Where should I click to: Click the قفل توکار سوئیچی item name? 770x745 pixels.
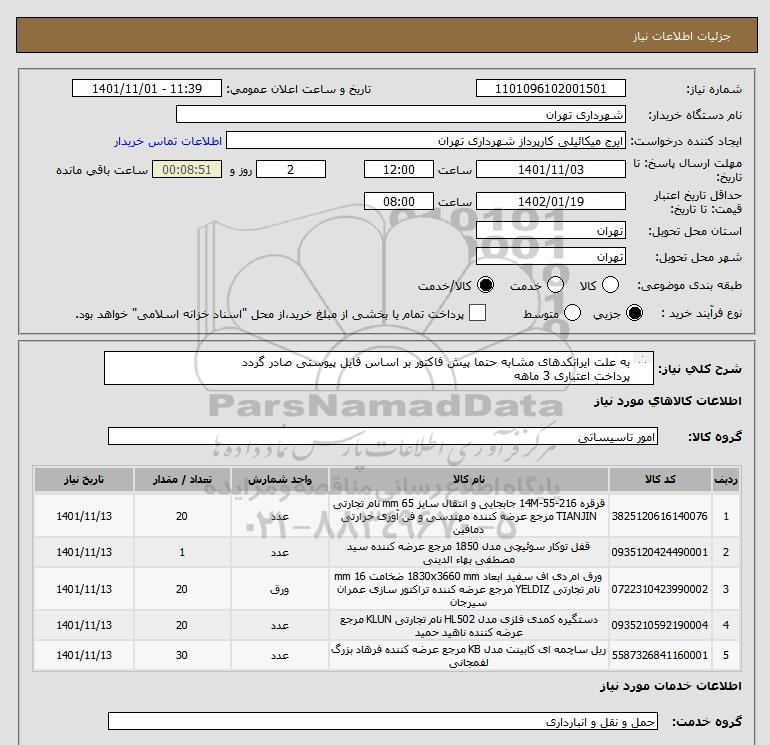click(x=468, y=552)
